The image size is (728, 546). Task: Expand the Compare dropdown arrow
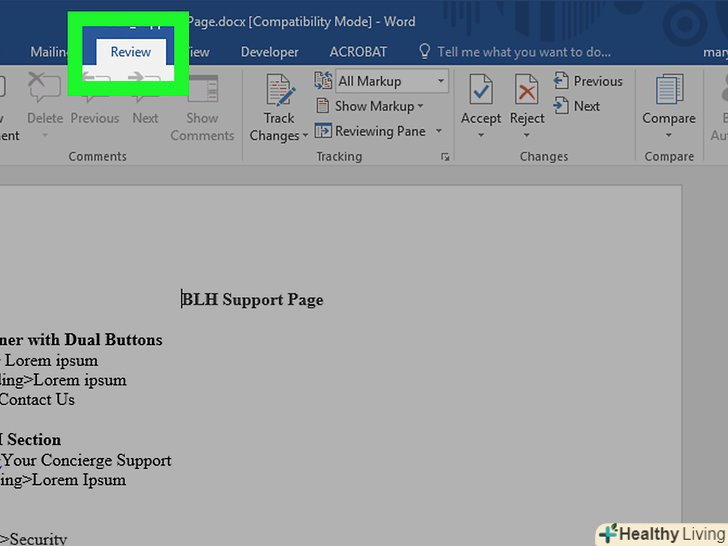pyautogui.click(x=669, y=135)
